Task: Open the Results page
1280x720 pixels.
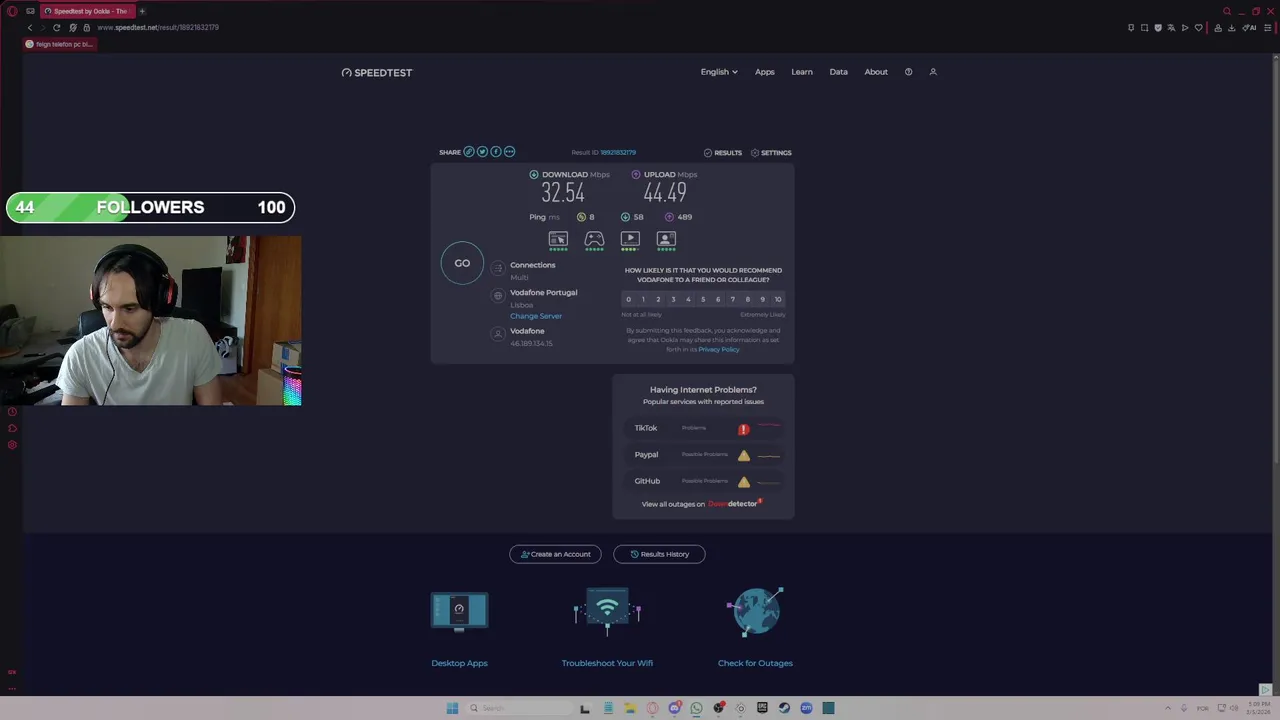Action: tap(723, 153)
